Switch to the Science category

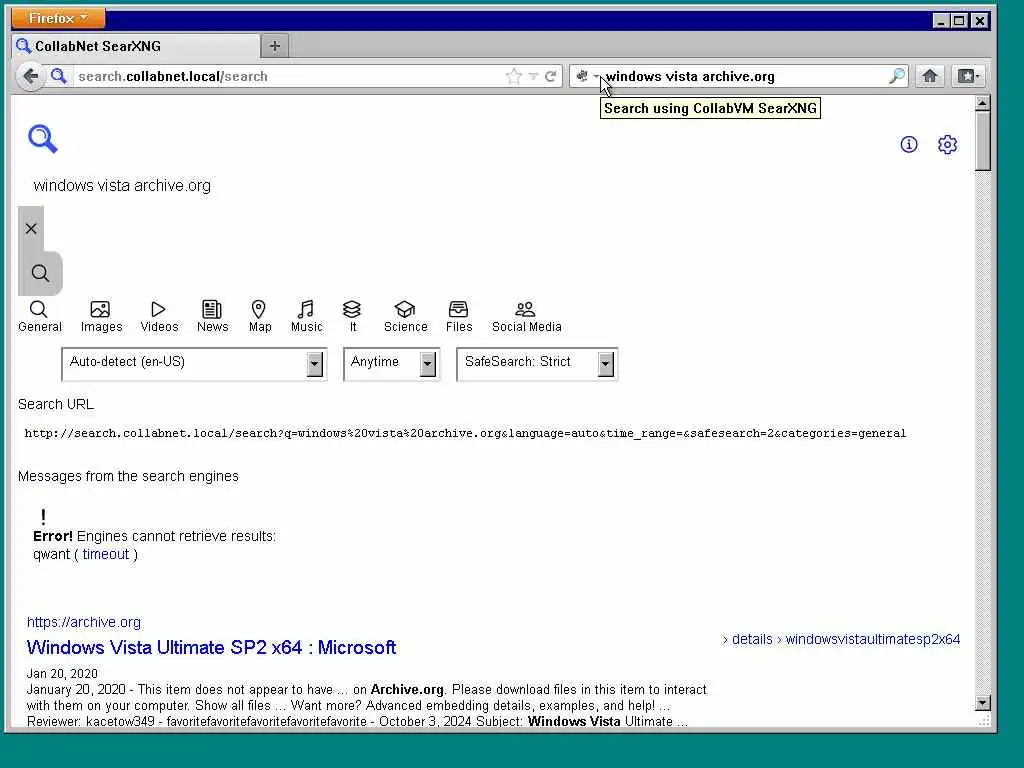tap(406, 317)
